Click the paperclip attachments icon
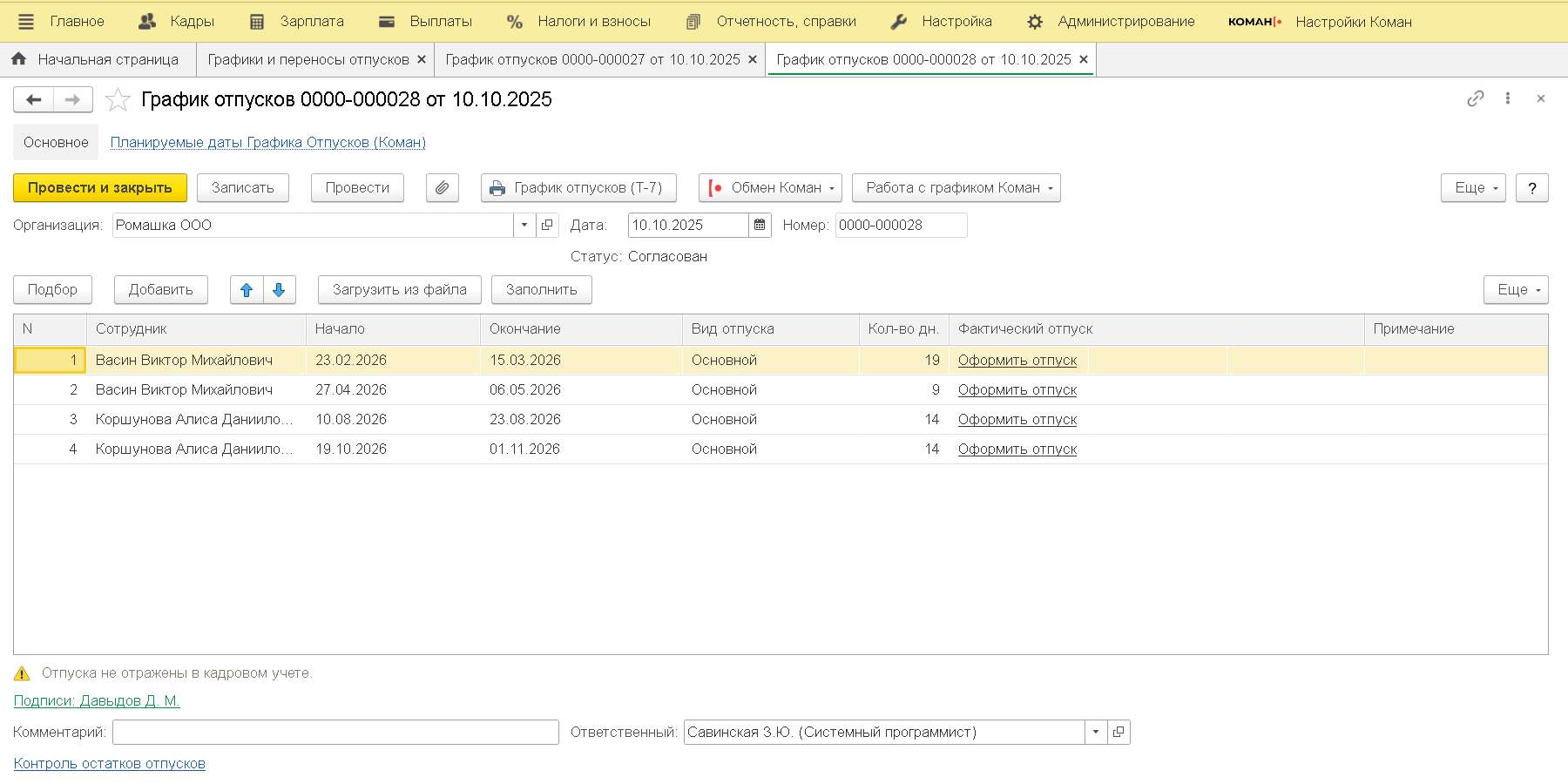Image resolution: width=1568 pixels, height=784 pixels. [x=442, y=188]
